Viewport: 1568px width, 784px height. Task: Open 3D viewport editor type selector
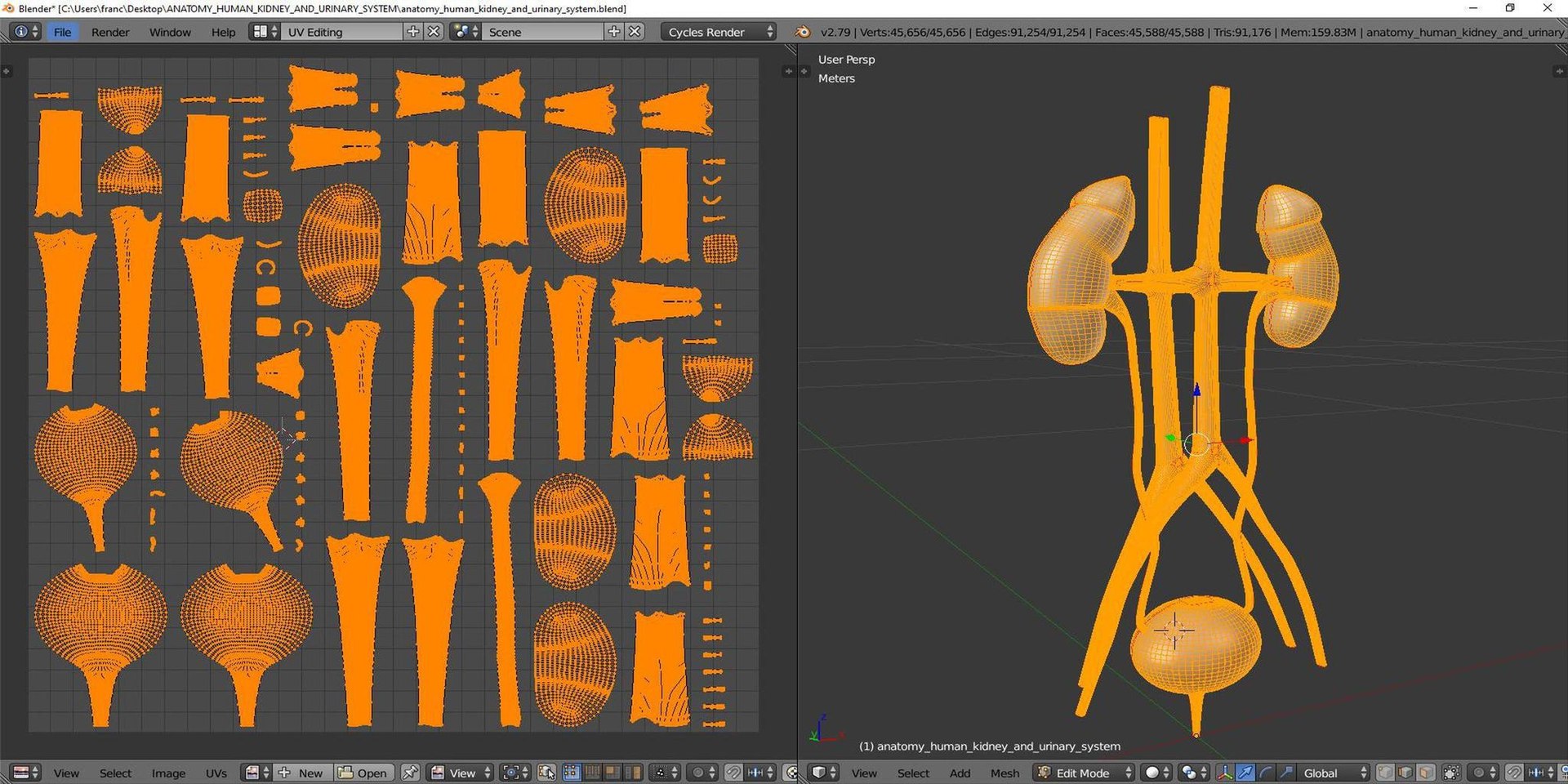click(x=824, y=773)
